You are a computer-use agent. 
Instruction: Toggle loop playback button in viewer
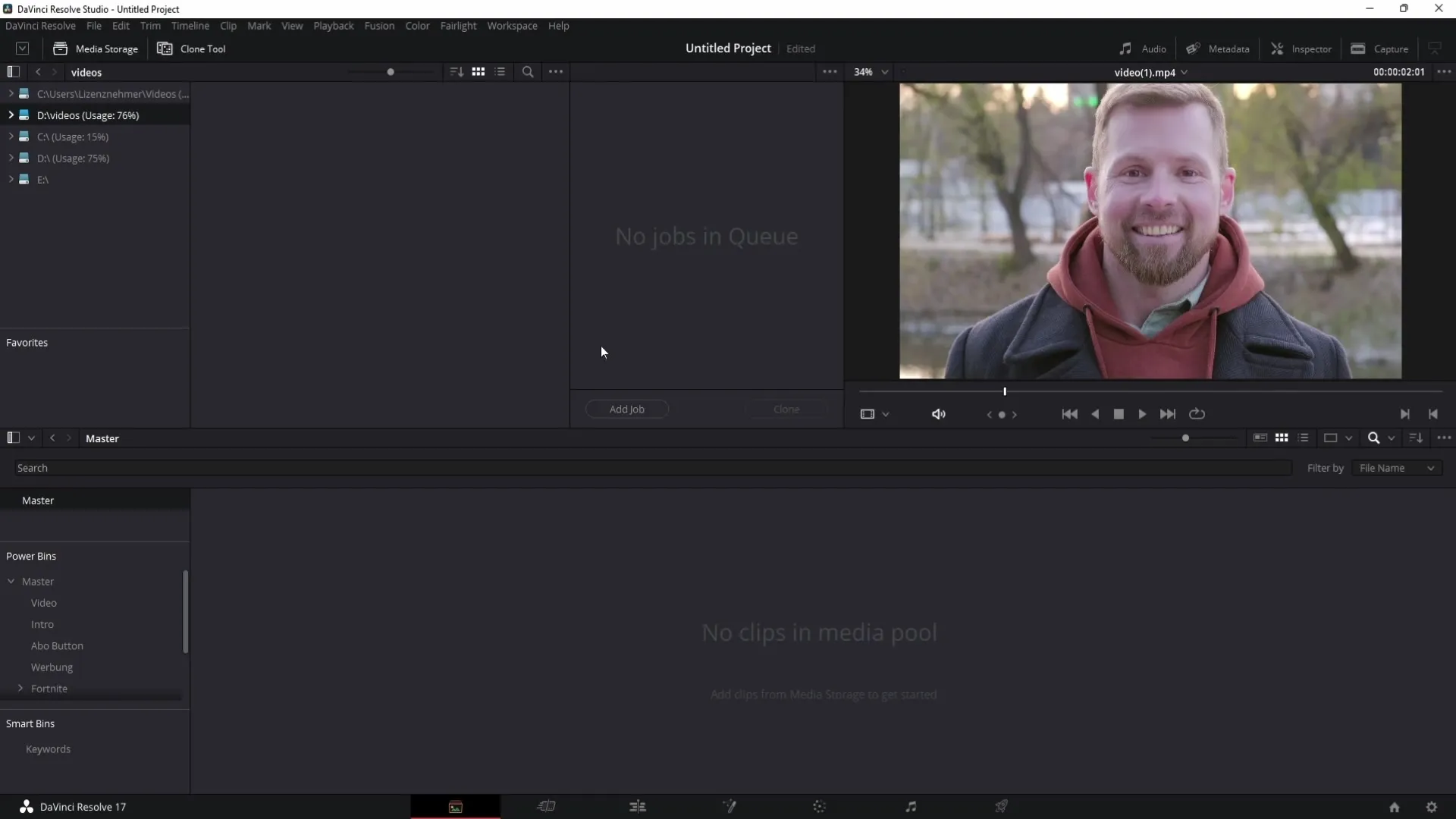point(1197,414)
